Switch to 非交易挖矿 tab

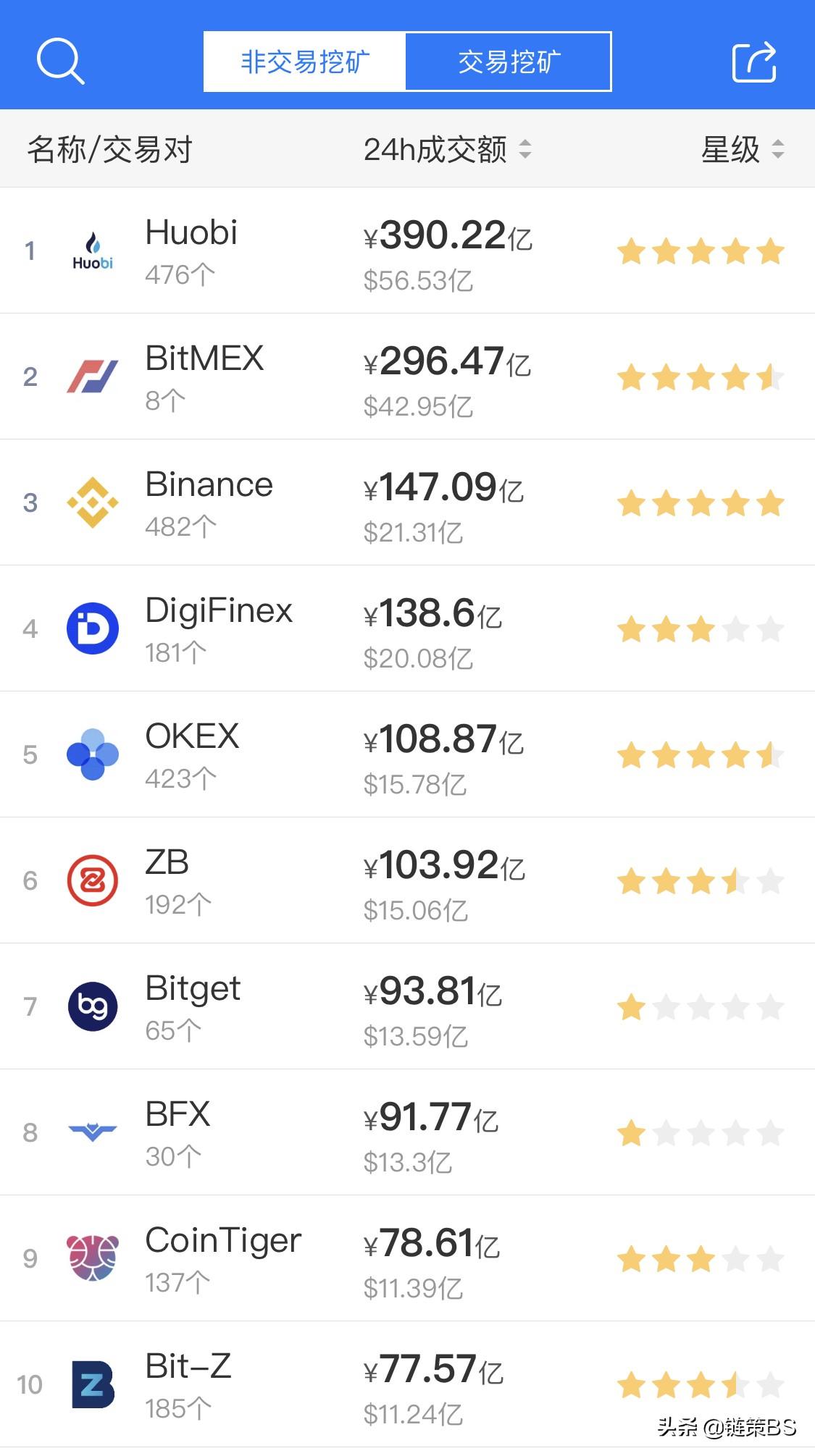pos(305,62)
